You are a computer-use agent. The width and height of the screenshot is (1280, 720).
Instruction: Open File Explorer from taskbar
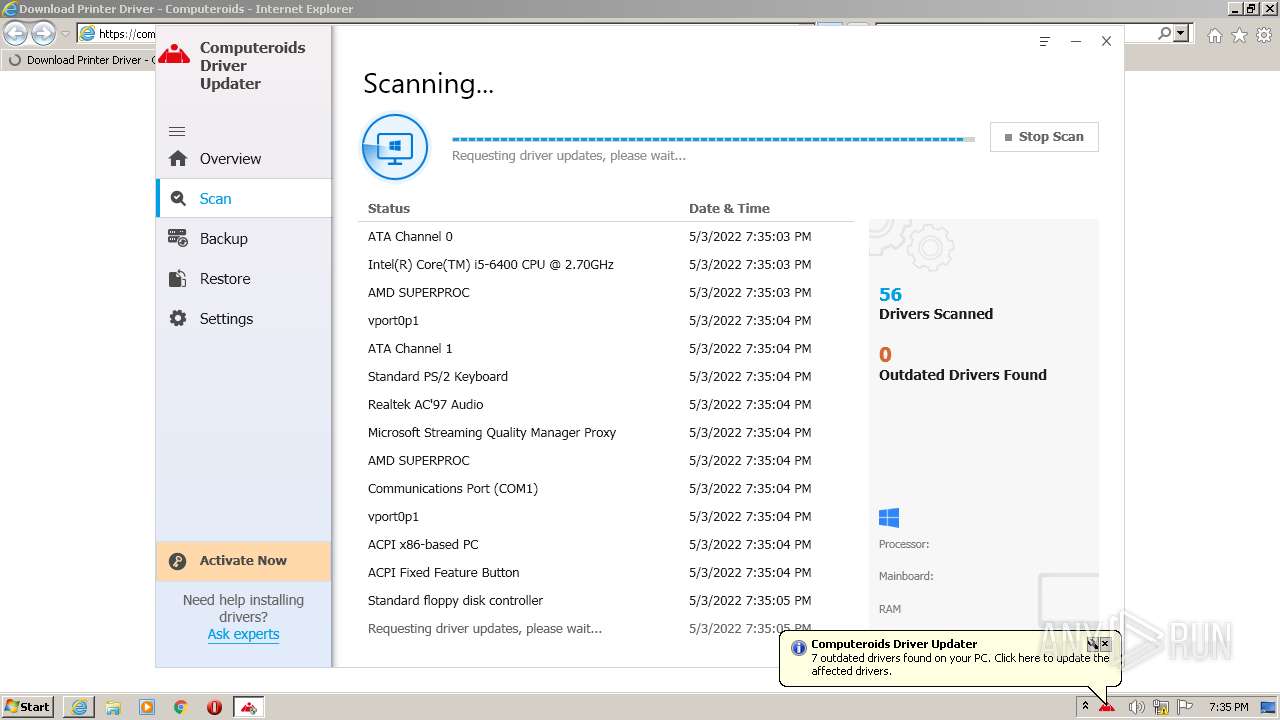pyautogui.click(x=113, y=707)
